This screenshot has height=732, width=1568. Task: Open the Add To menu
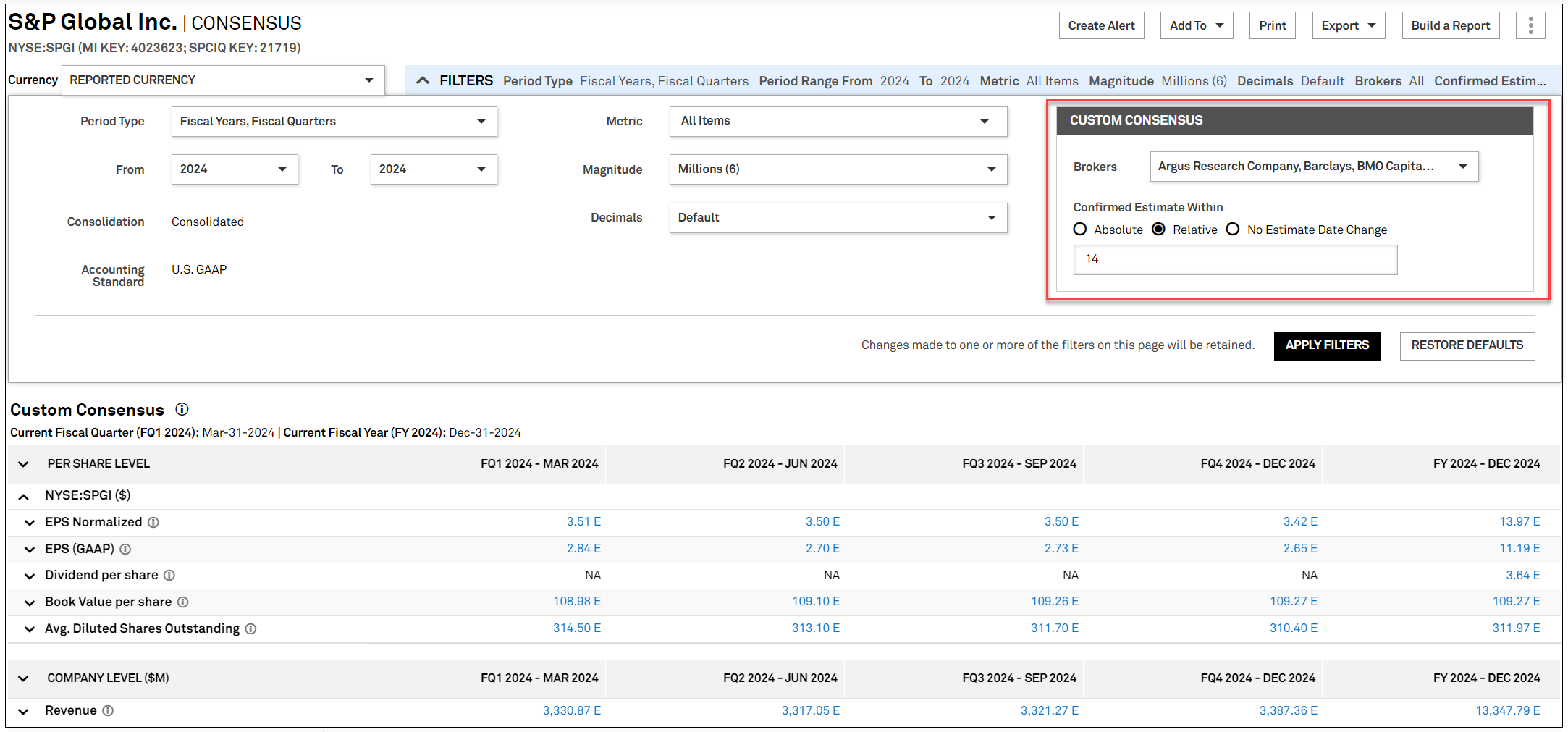click(1196, 26)
